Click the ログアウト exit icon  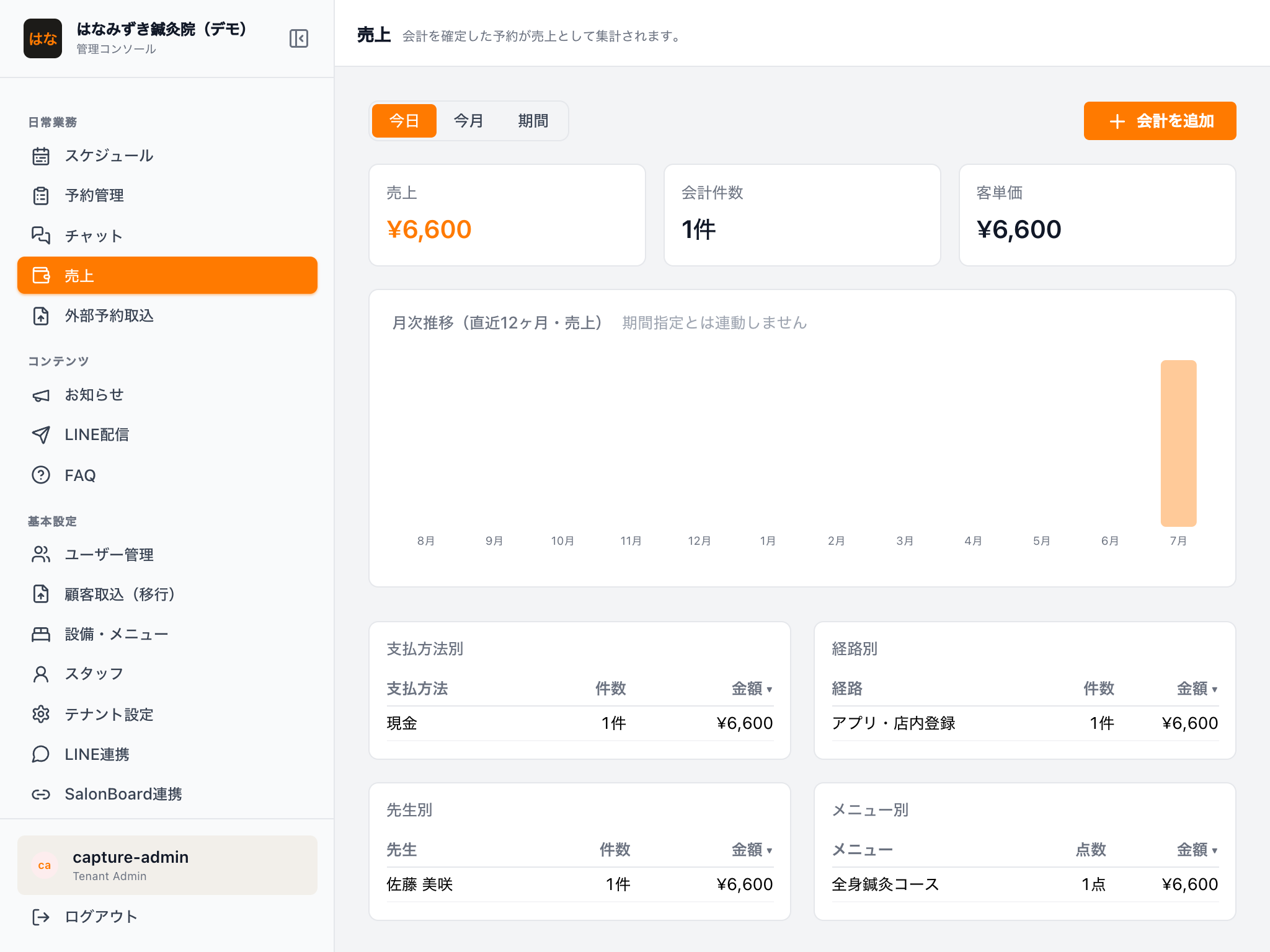(41, 917)
